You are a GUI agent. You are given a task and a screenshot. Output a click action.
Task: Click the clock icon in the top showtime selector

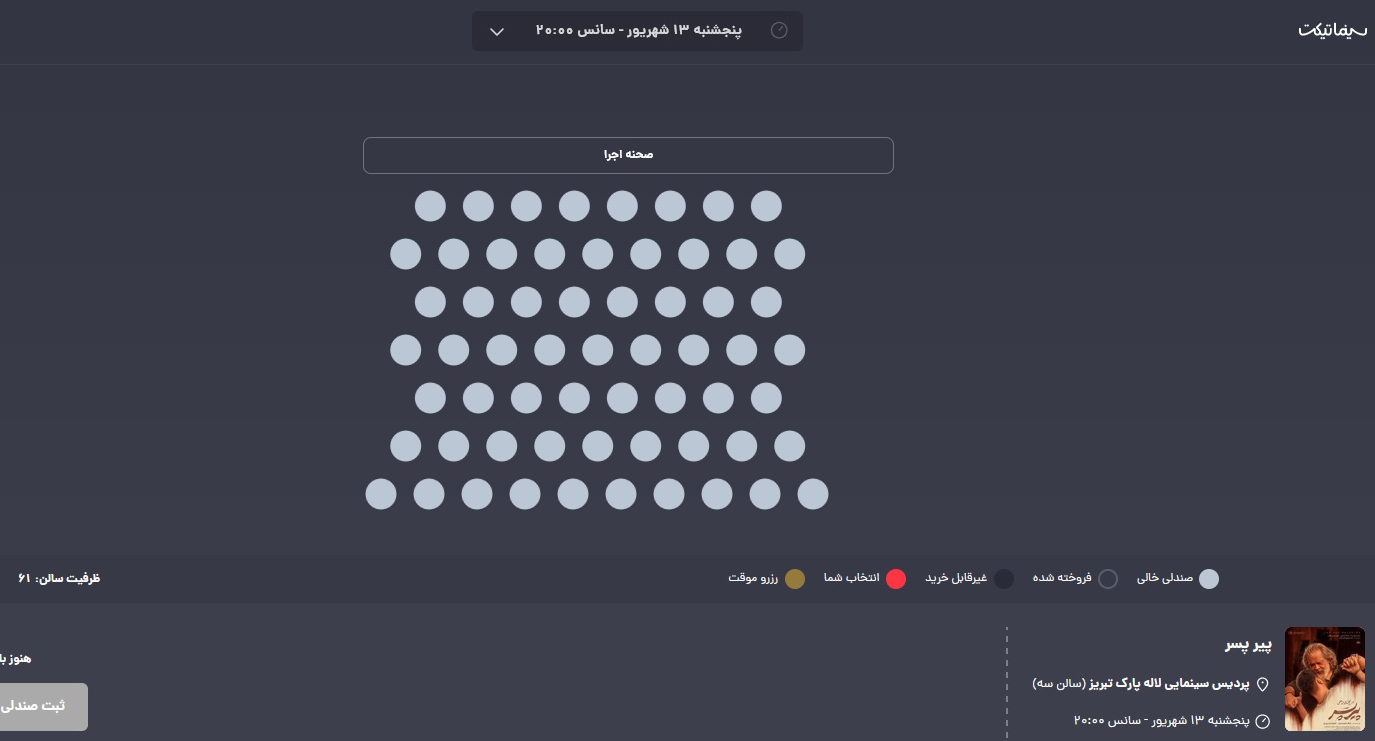779,30
